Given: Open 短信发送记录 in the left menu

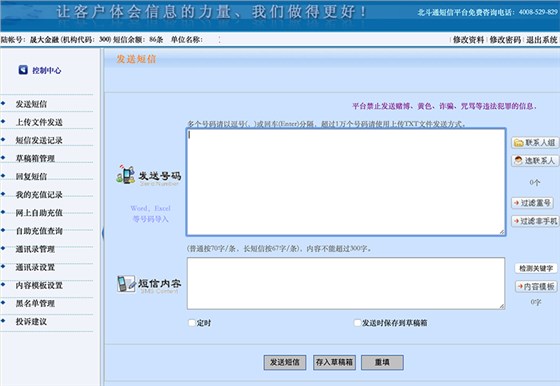Looking at the screenshot, I should (x=39, y=140).
